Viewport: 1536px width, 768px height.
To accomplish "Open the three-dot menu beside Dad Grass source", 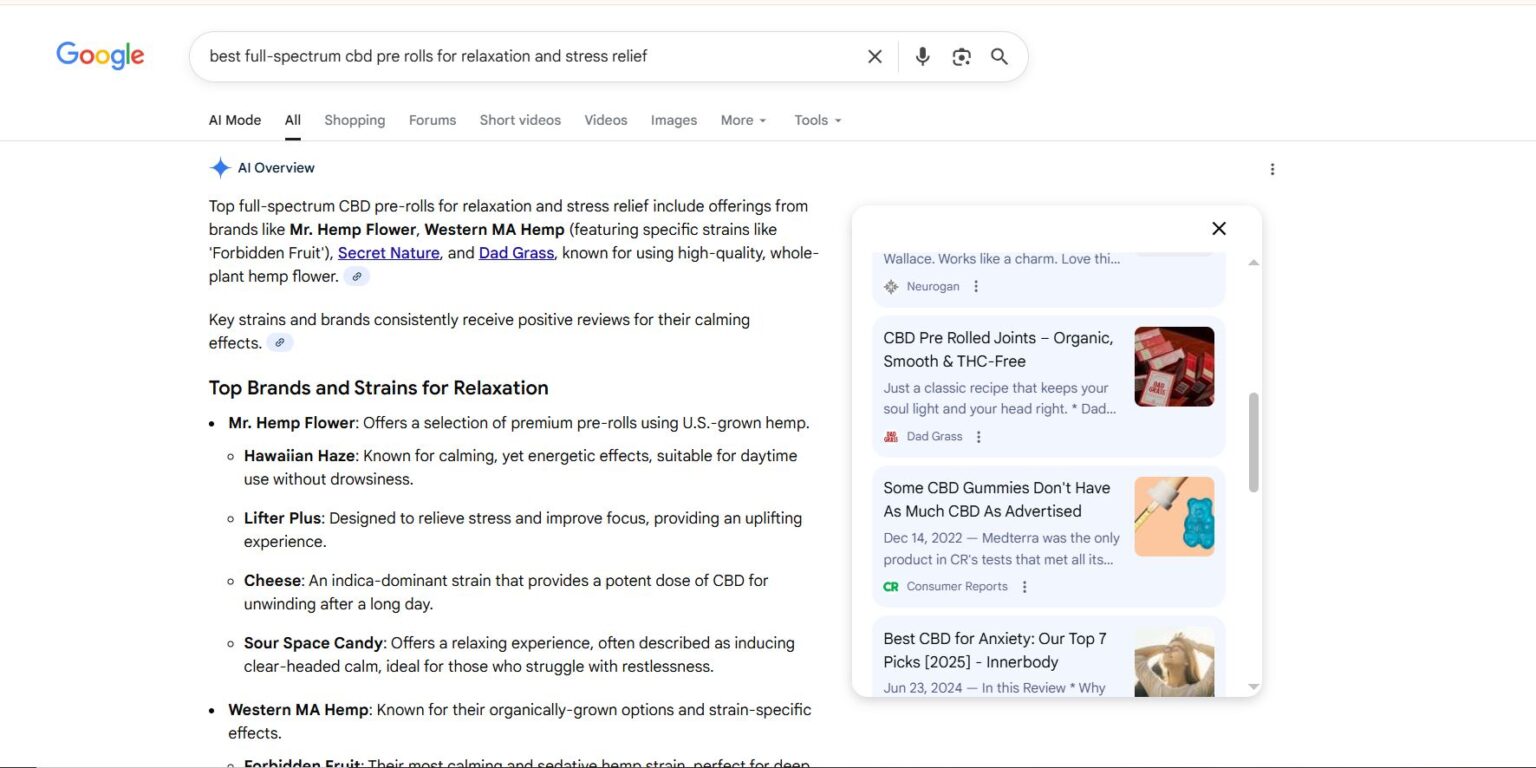I will [x=979, y=437].
